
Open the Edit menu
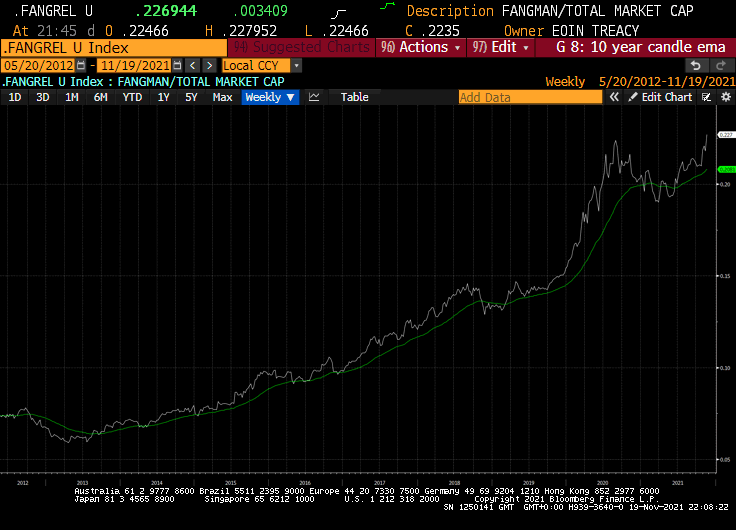coord(500,47)
